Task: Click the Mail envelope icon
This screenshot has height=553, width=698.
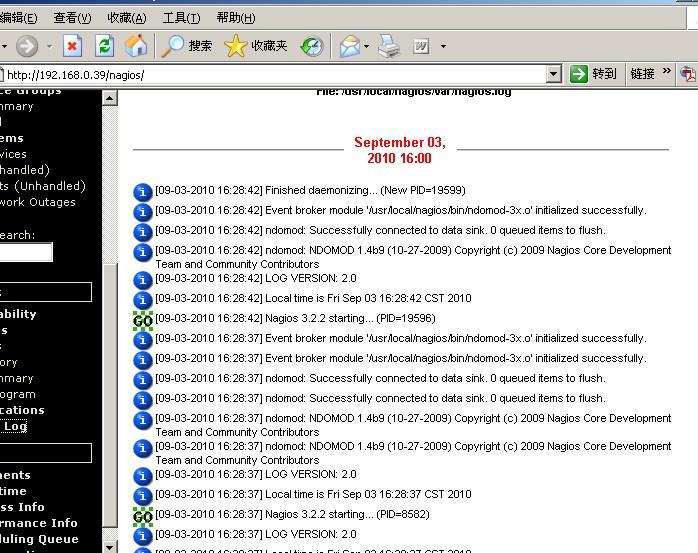Action: coord(350,46)
